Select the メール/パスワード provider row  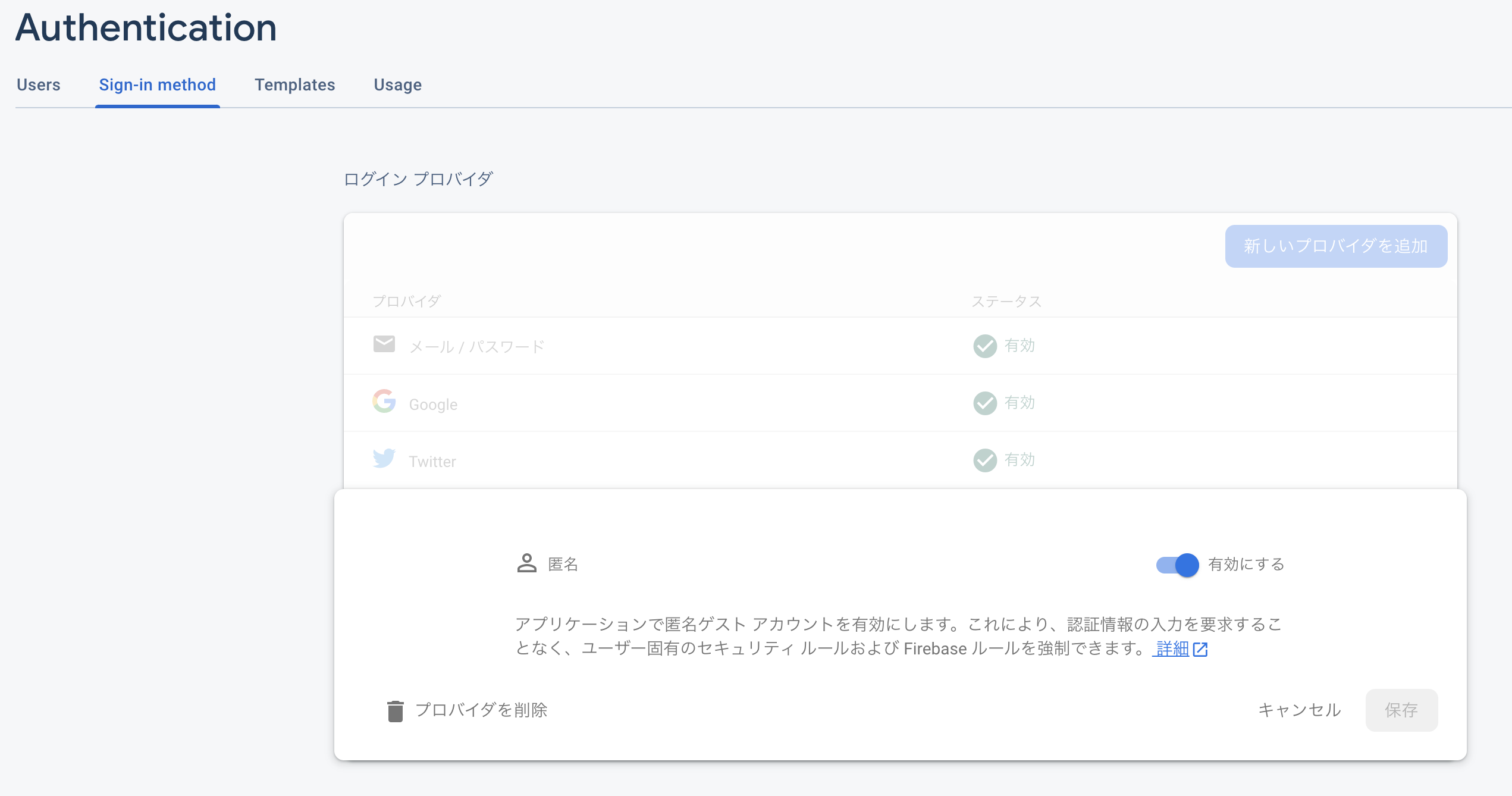point(476,346)
